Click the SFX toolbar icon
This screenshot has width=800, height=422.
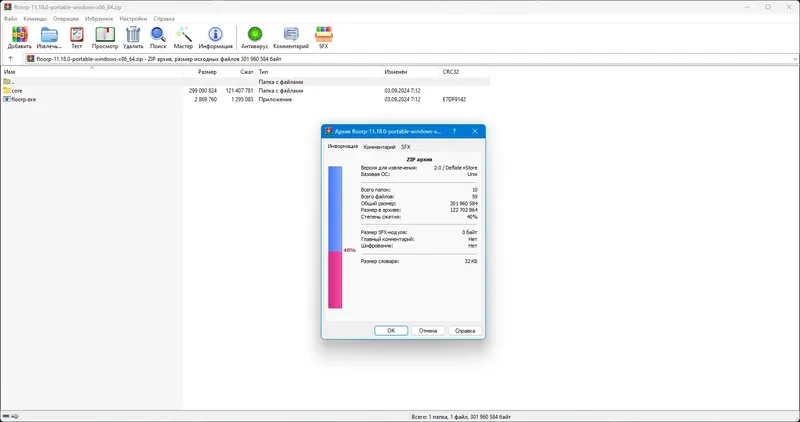pyautogui.click(x=323, y=35)
